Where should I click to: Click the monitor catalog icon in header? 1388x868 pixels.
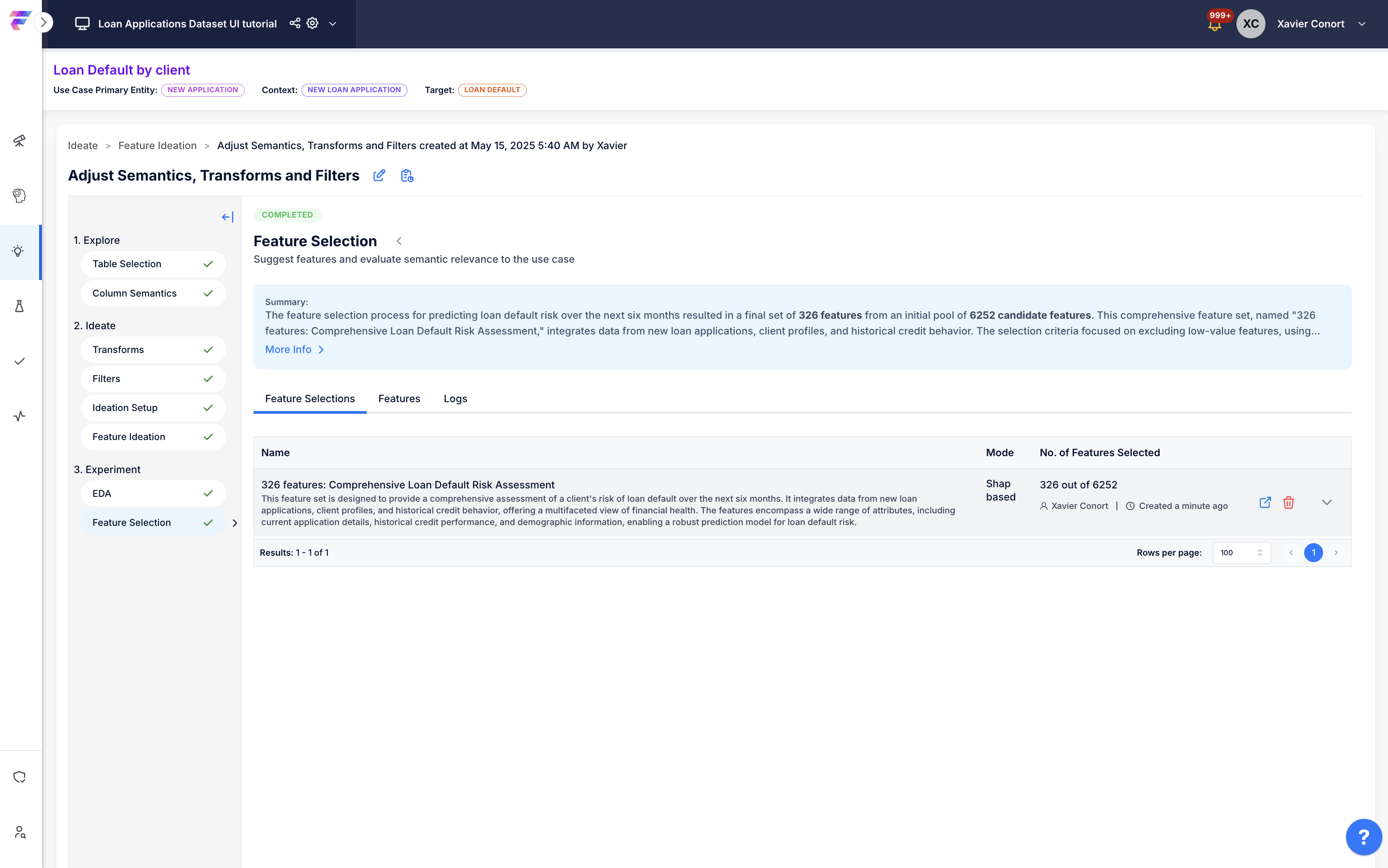coord(82,23)
